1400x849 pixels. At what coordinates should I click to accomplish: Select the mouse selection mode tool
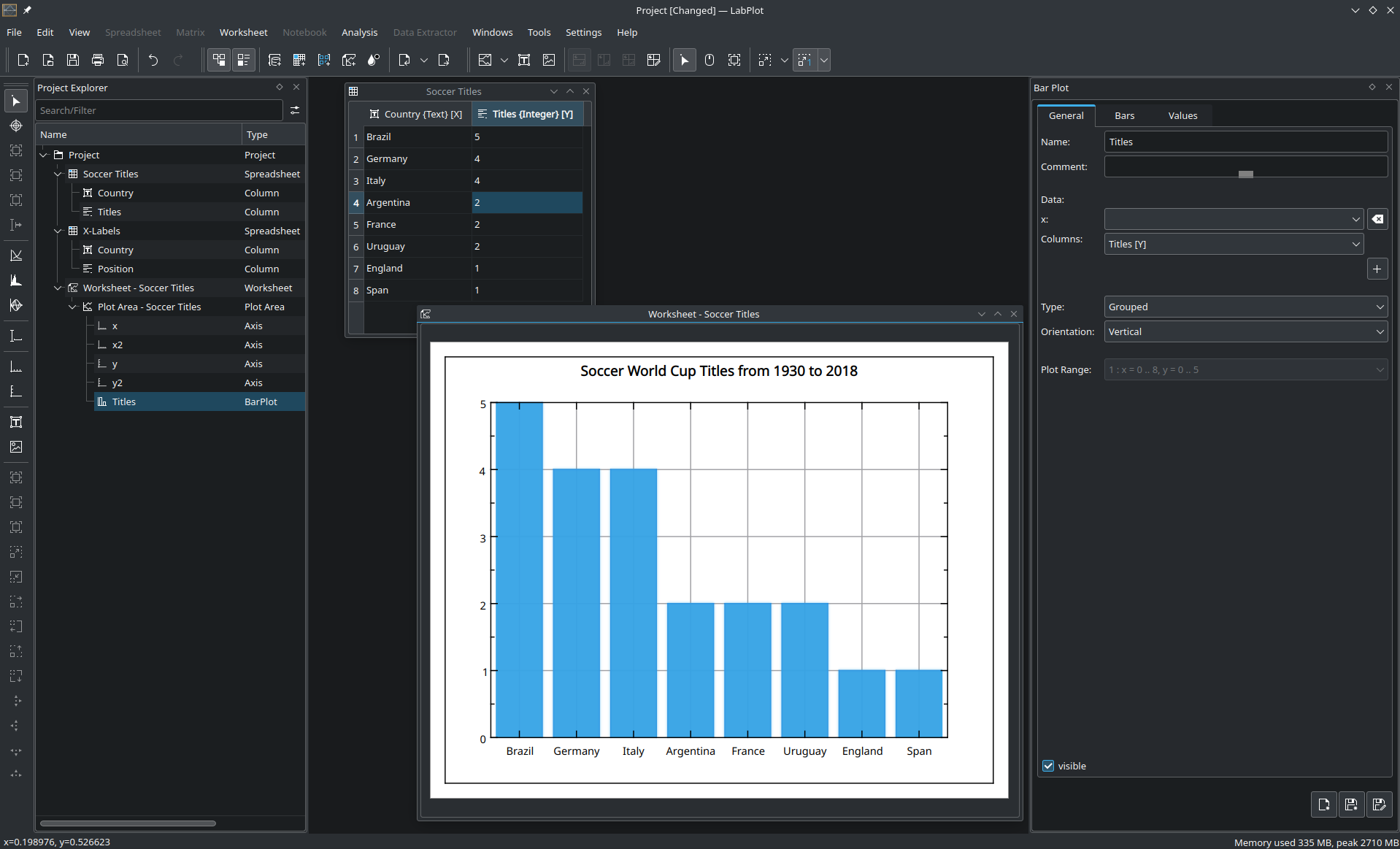684,60
